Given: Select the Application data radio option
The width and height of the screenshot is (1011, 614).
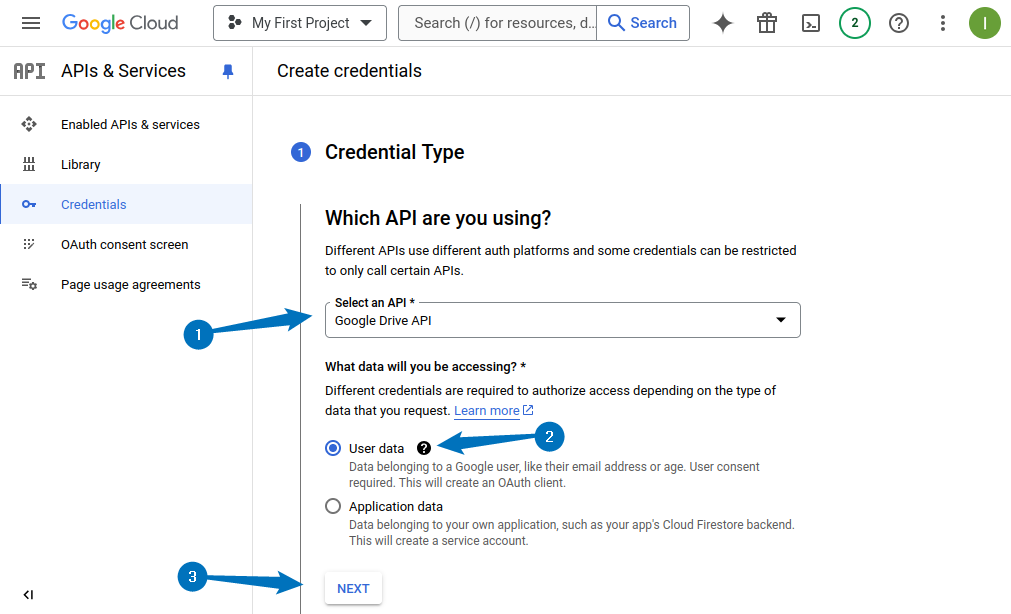Looking at the screenshot, I should [x=332, y=506].
